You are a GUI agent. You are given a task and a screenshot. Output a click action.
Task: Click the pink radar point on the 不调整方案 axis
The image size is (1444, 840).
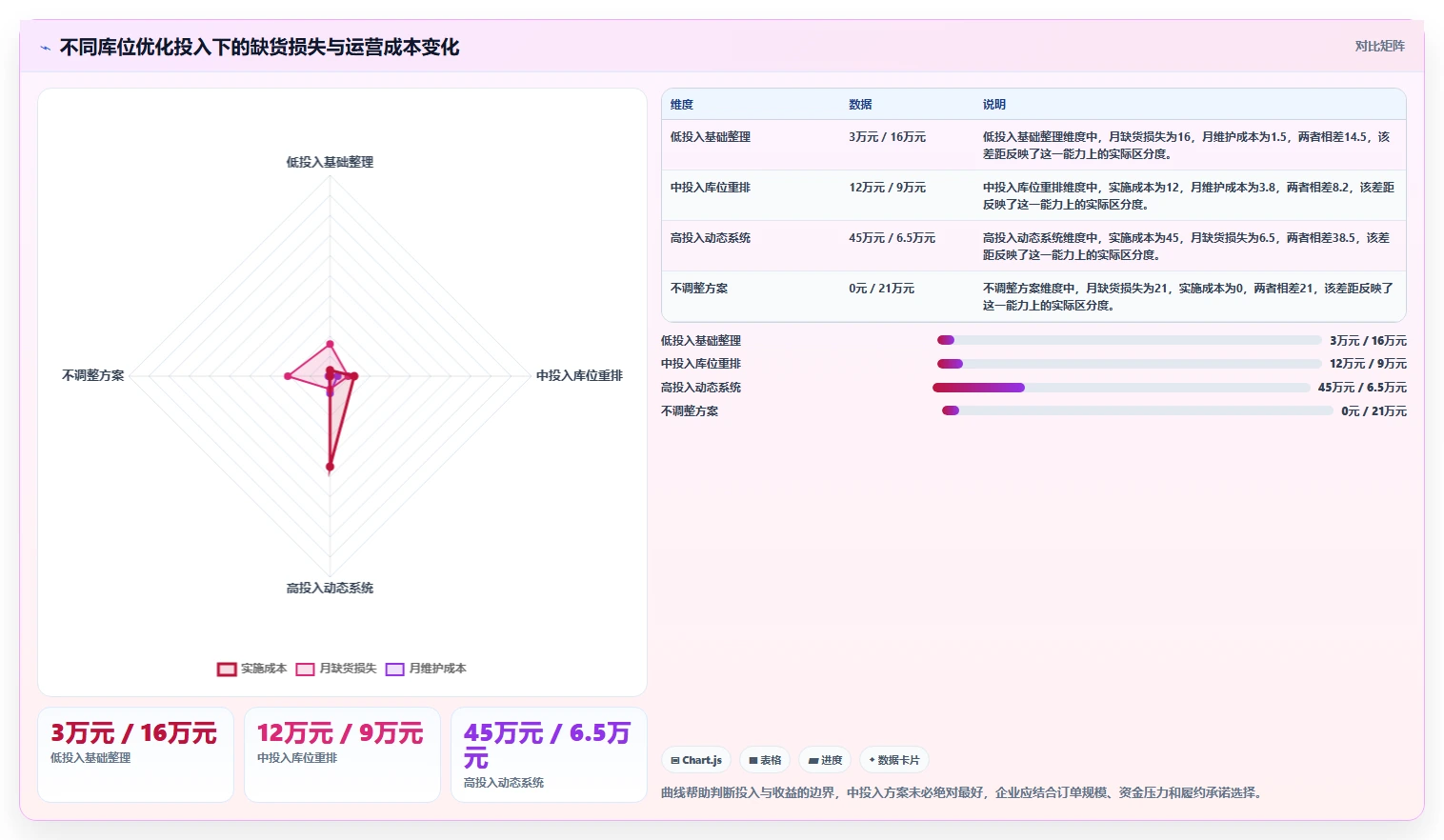coord(288,376)
